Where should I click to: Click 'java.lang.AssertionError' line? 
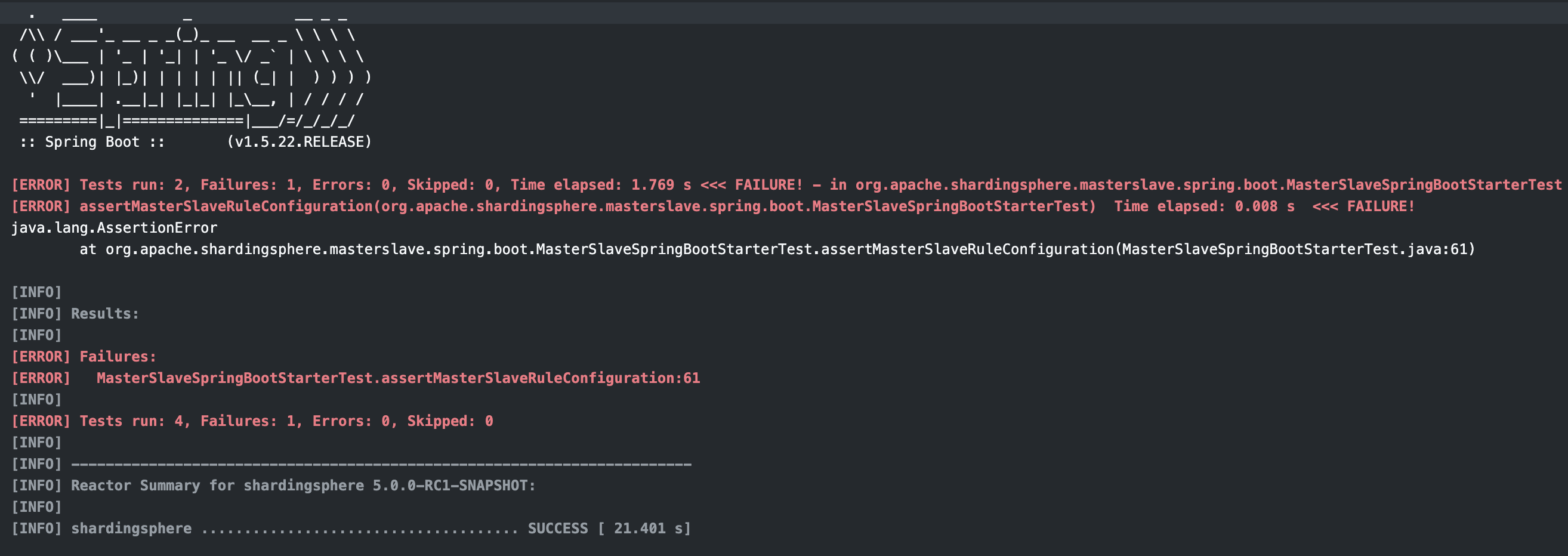[115, 228]
